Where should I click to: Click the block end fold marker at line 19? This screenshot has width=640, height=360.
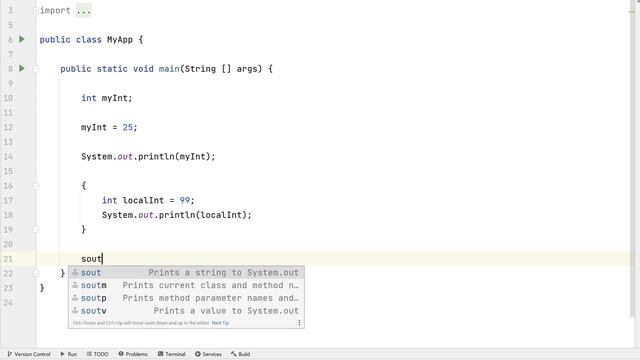[x=36, y=229]
